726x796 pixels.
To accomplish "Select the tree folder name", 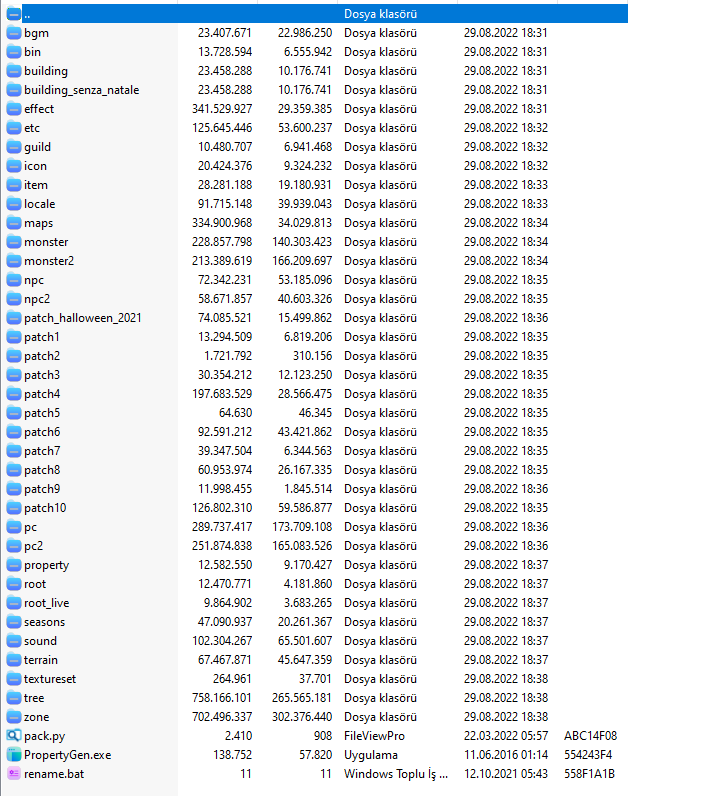I will (x=34, y=698).
